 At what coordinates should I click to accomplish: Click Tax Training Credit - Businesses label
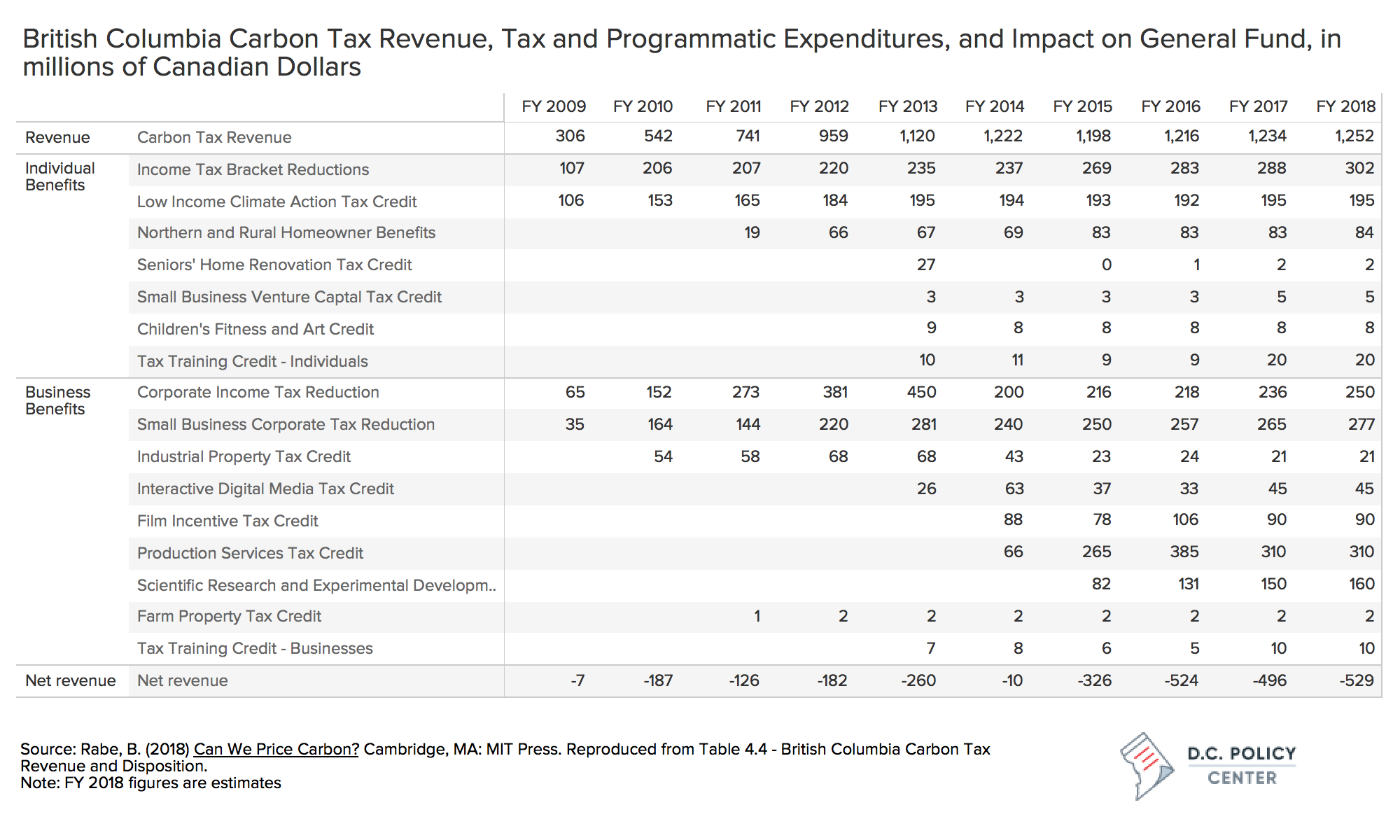pos(255,648)
